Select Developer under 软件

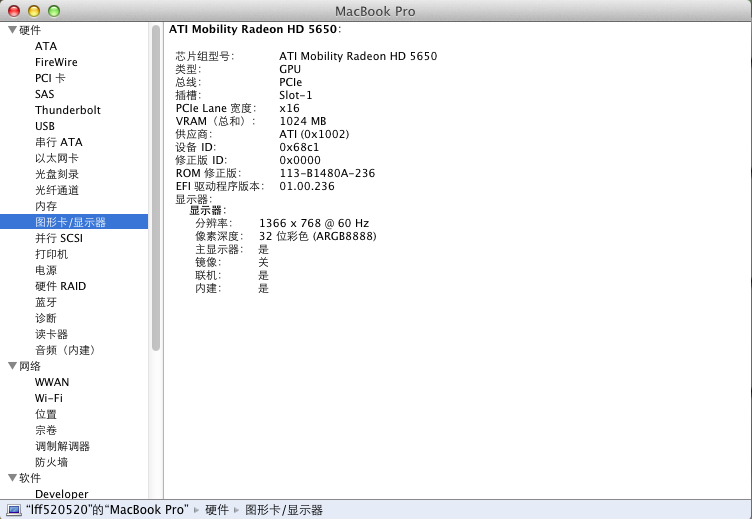61,494
